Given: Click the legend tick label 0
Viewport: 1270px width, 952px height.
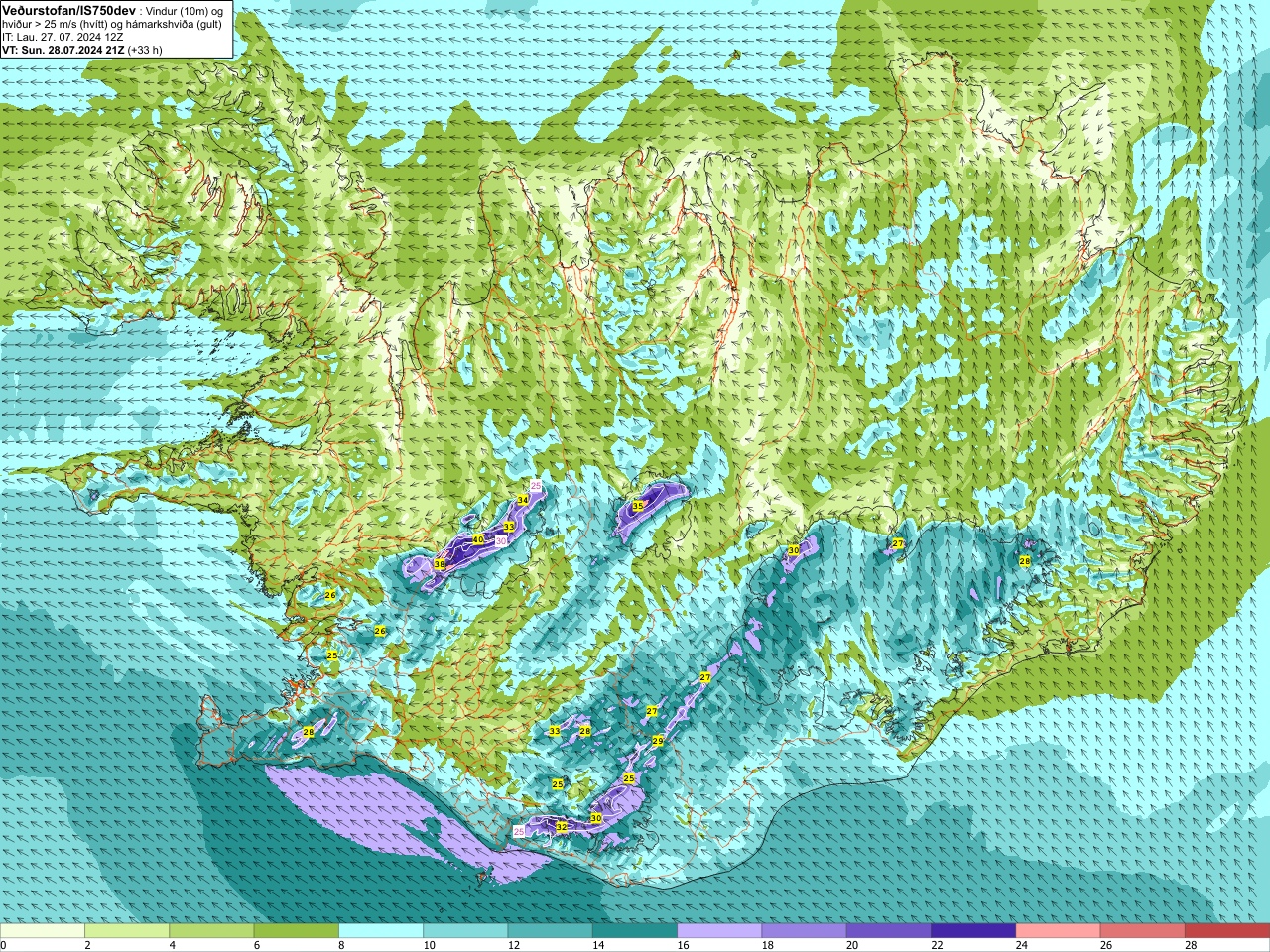Looking at the screenshot, I should [x=4, y=945].
